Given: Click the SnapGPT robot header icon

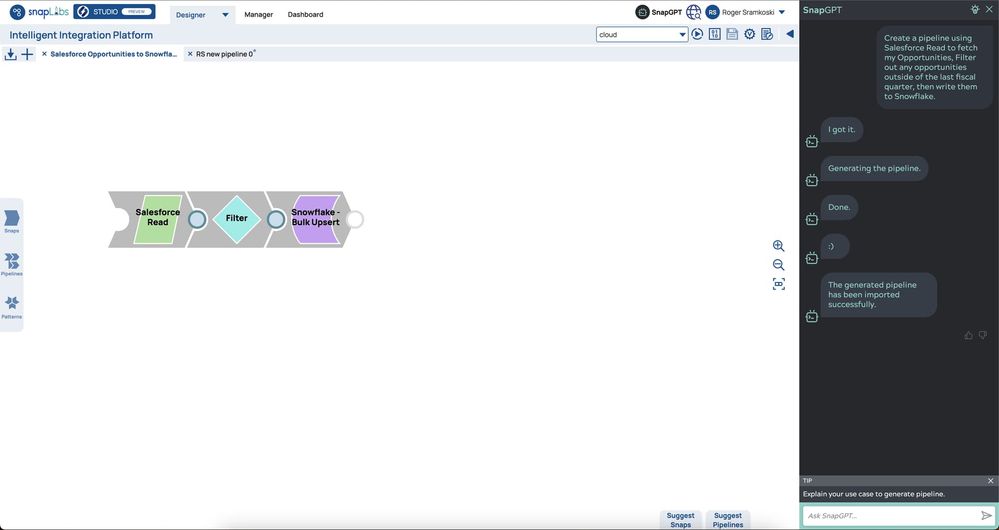Looking at the screenshot, I should tap(642, 12).
